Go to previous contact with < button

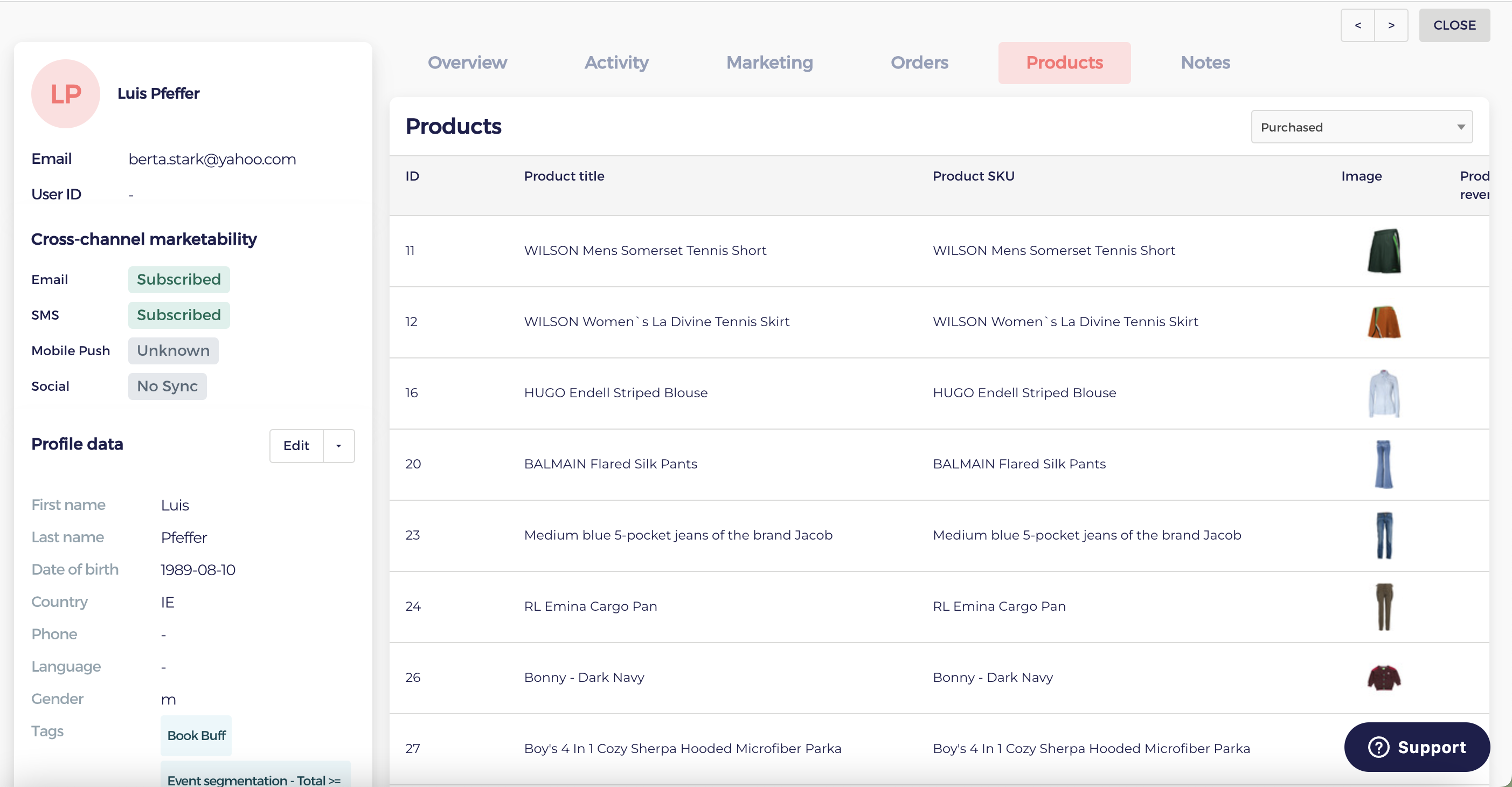coord(1358,25)
